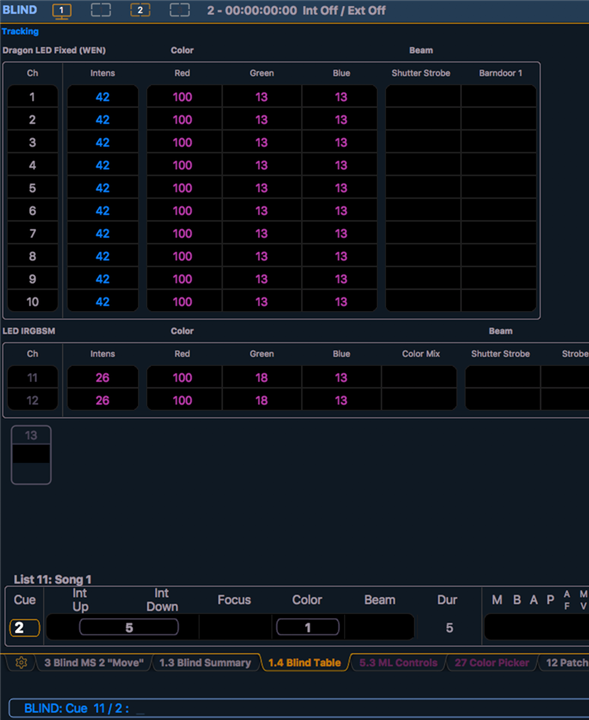Open the 5.3 ML Controls tab
The image size is (589, 720).
(398, 663)
